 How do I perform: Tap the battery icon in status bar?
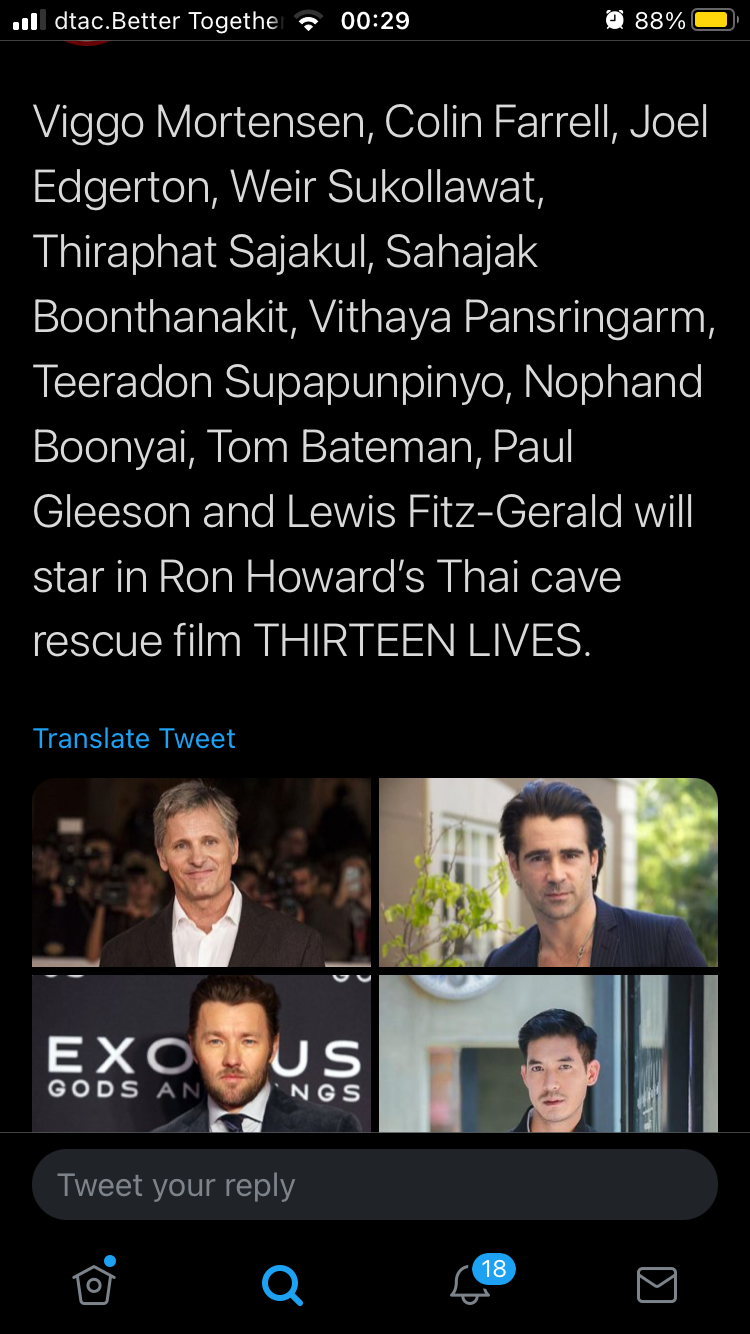pyautogui.click(x=714, y=20)
